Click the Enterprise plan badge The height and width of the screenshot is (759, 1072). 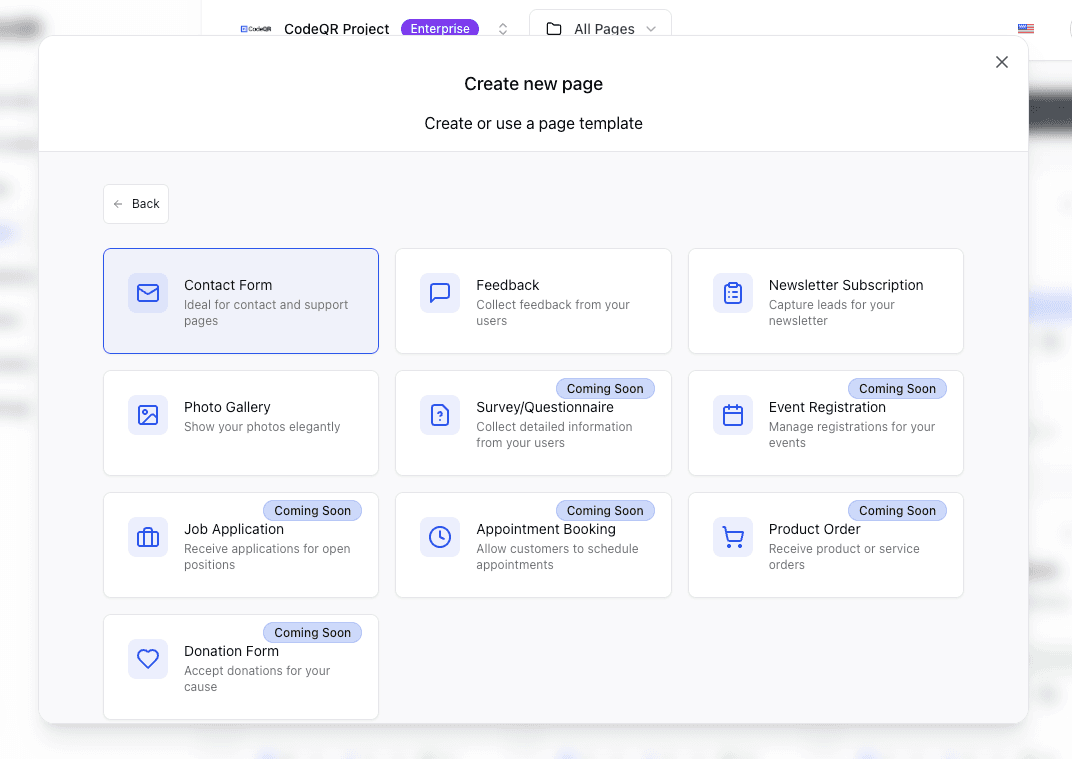[x=440, y=29]
